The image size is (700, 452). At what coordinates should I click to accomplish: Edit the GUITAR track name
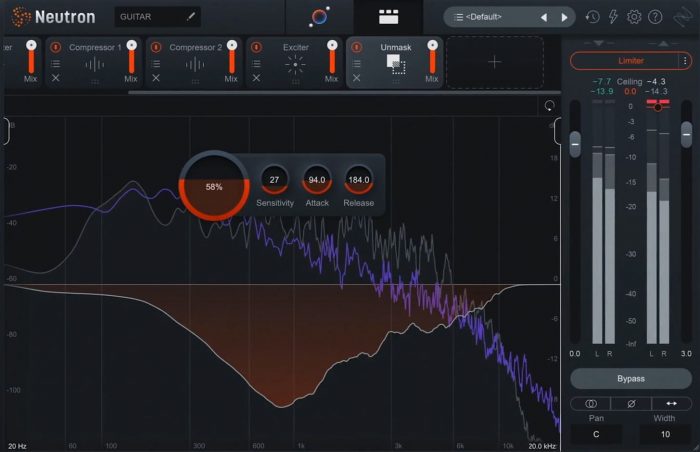(x=191, y=17)
